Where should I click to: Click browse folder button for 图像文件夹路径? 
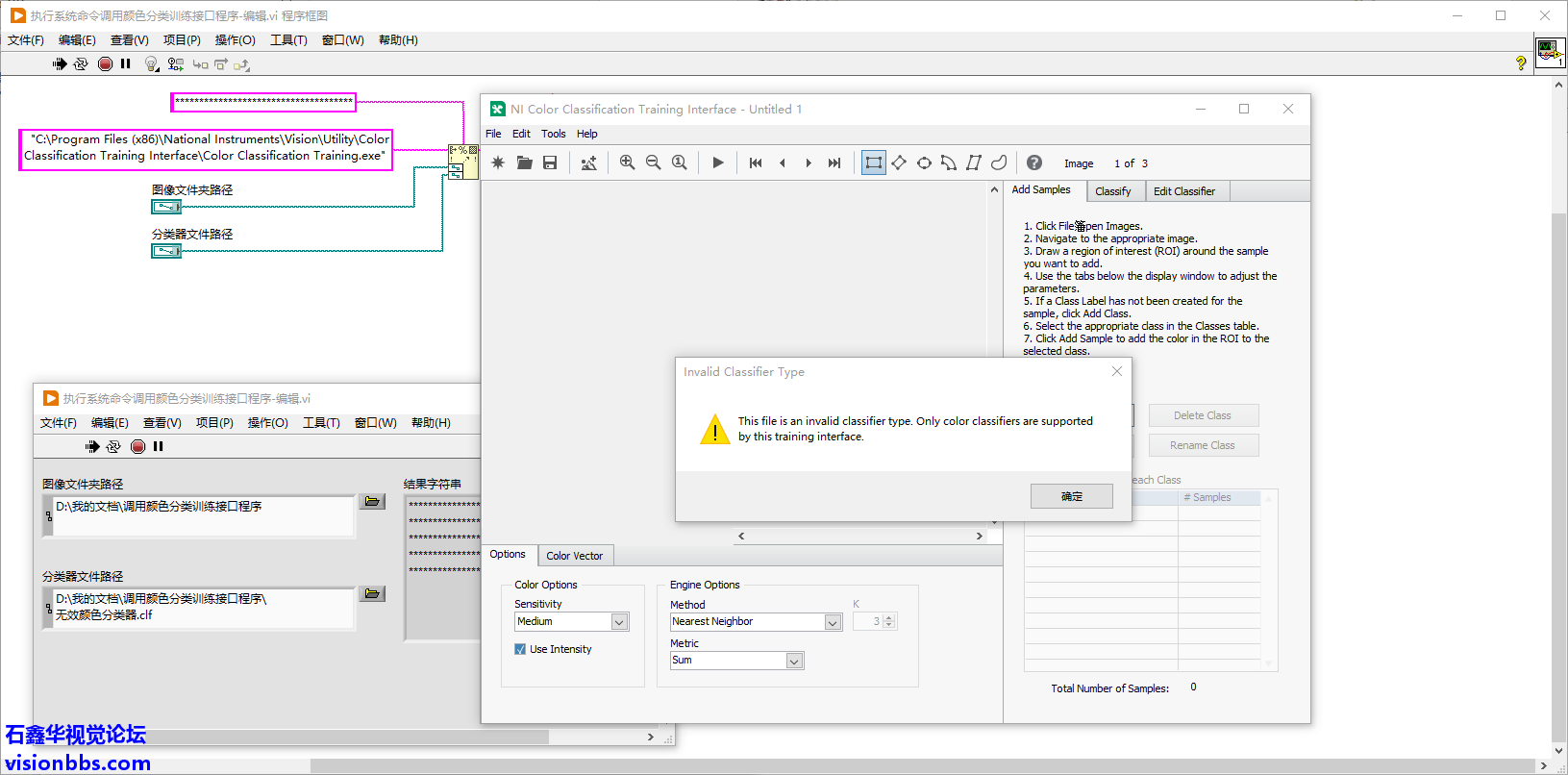[372, 502]
